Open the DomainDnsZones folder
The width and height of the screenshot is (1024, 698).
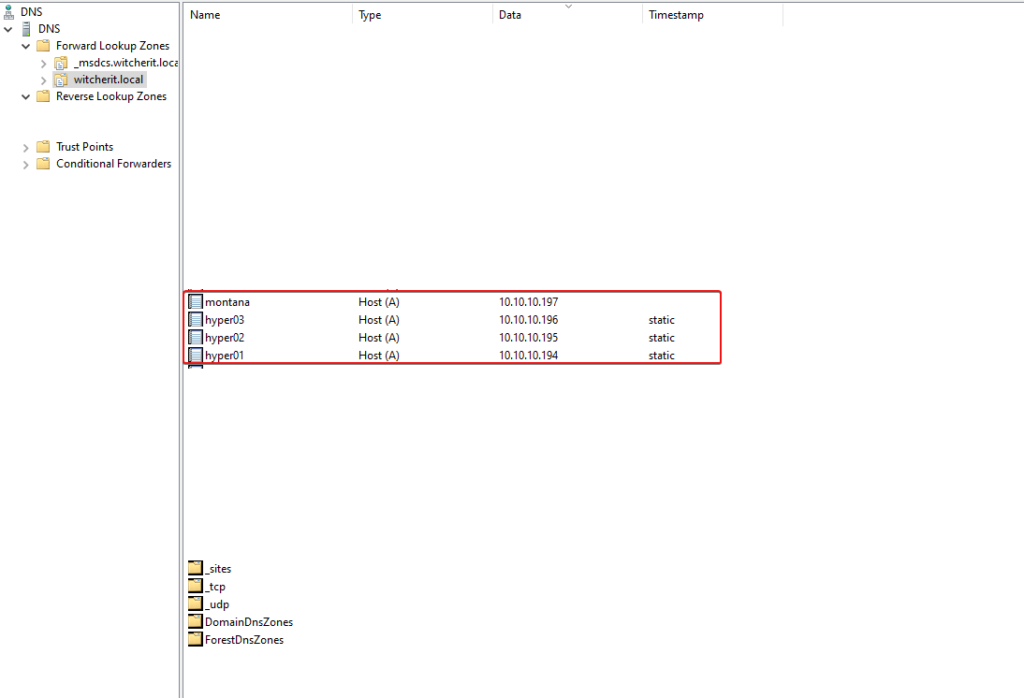coord(248,622)
